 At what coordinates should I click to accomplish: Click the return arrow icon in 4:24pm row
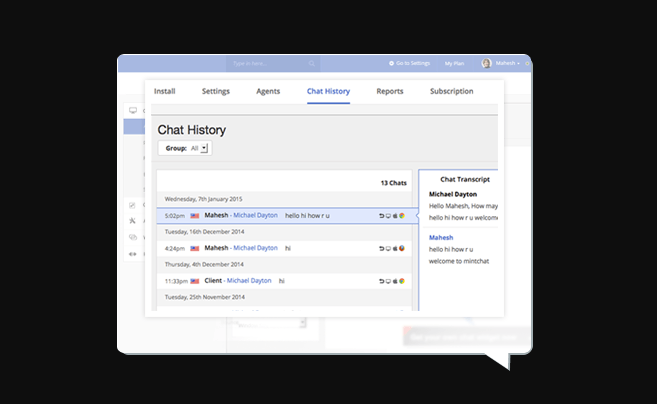click(x=381, y=248)
